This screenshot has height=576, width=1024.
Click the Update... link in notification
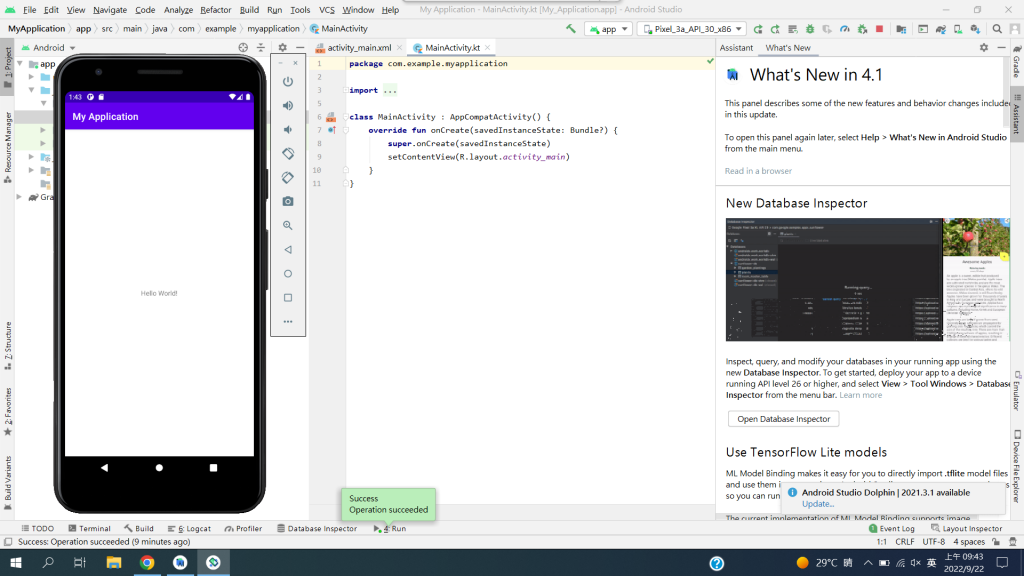click(818, 504)
